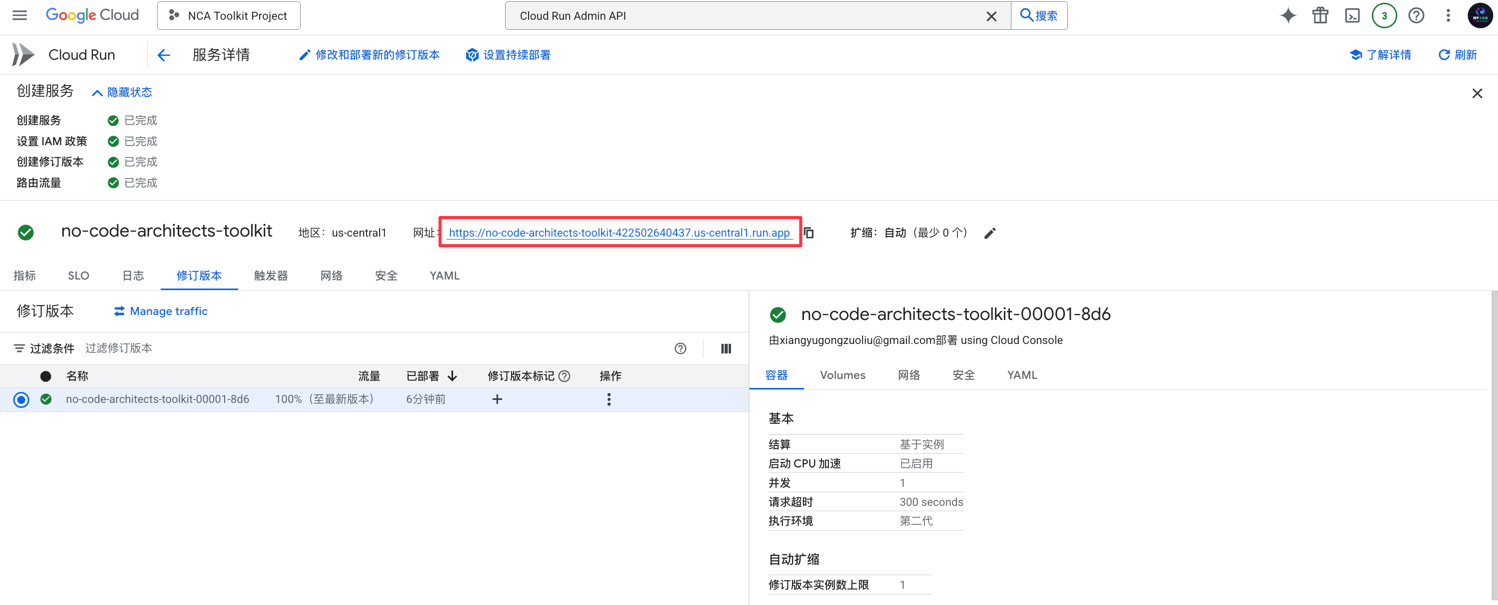
Task: Click 修改和部署新的修订版本 button
Action: click(369, 55)
